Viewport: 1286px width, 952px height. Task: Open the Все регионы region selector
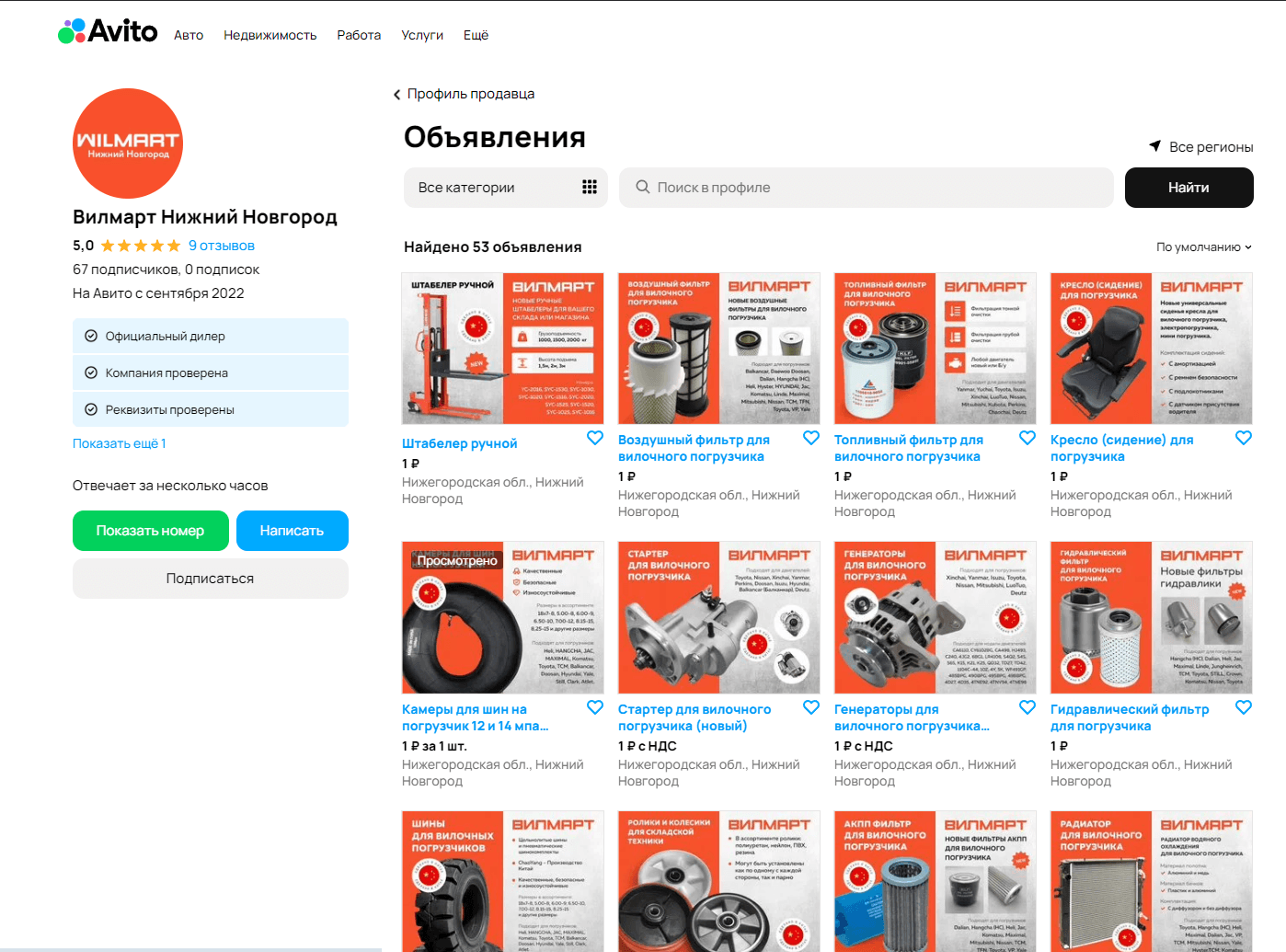tap(1201, 147)
